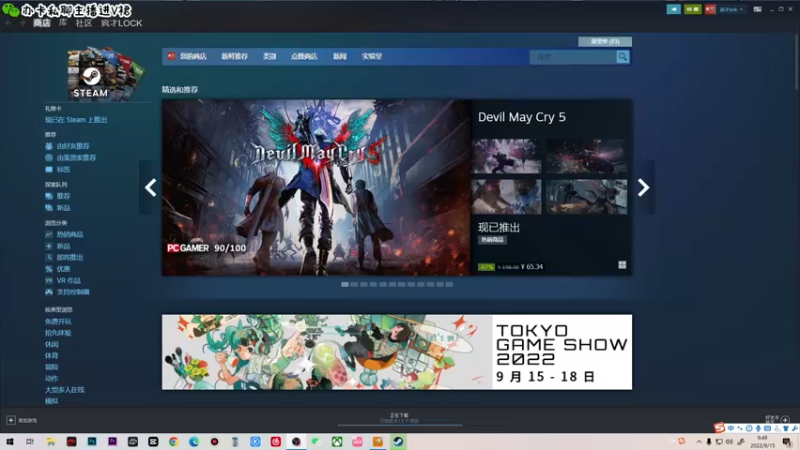The width and height of the screenshot is (800, 450).
Task: Click the Steam gift cards image
Action: point(105,73)
